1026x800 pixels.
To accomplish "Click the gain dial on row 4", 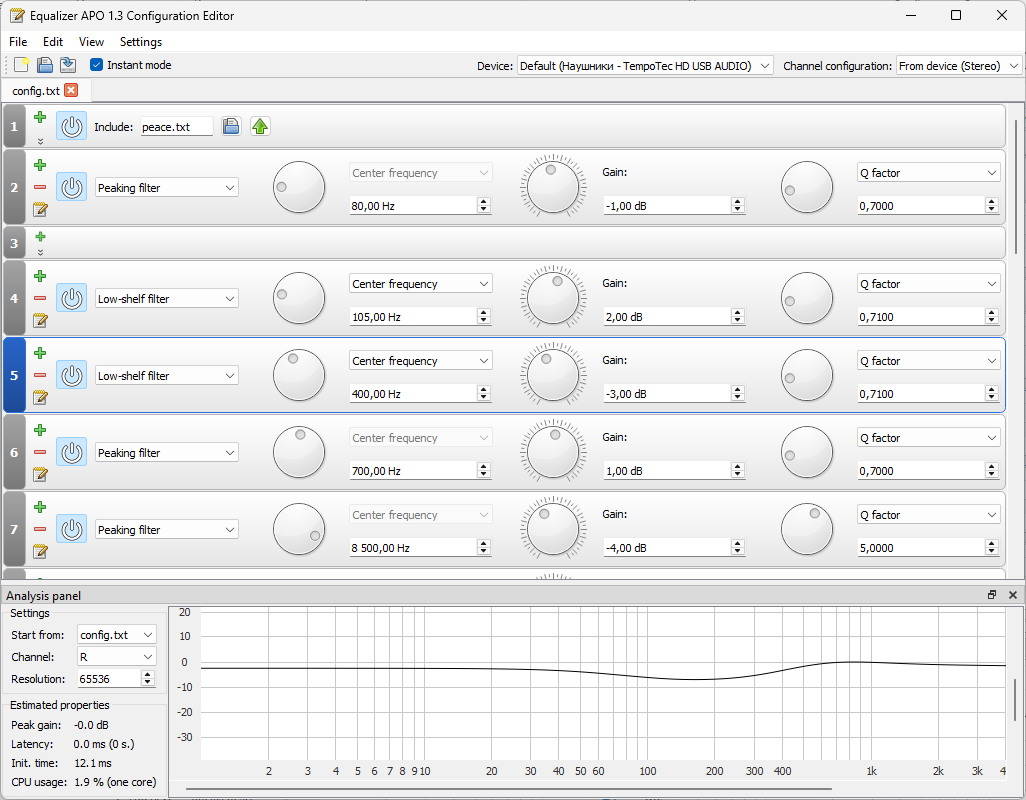I will pos(553,298).
